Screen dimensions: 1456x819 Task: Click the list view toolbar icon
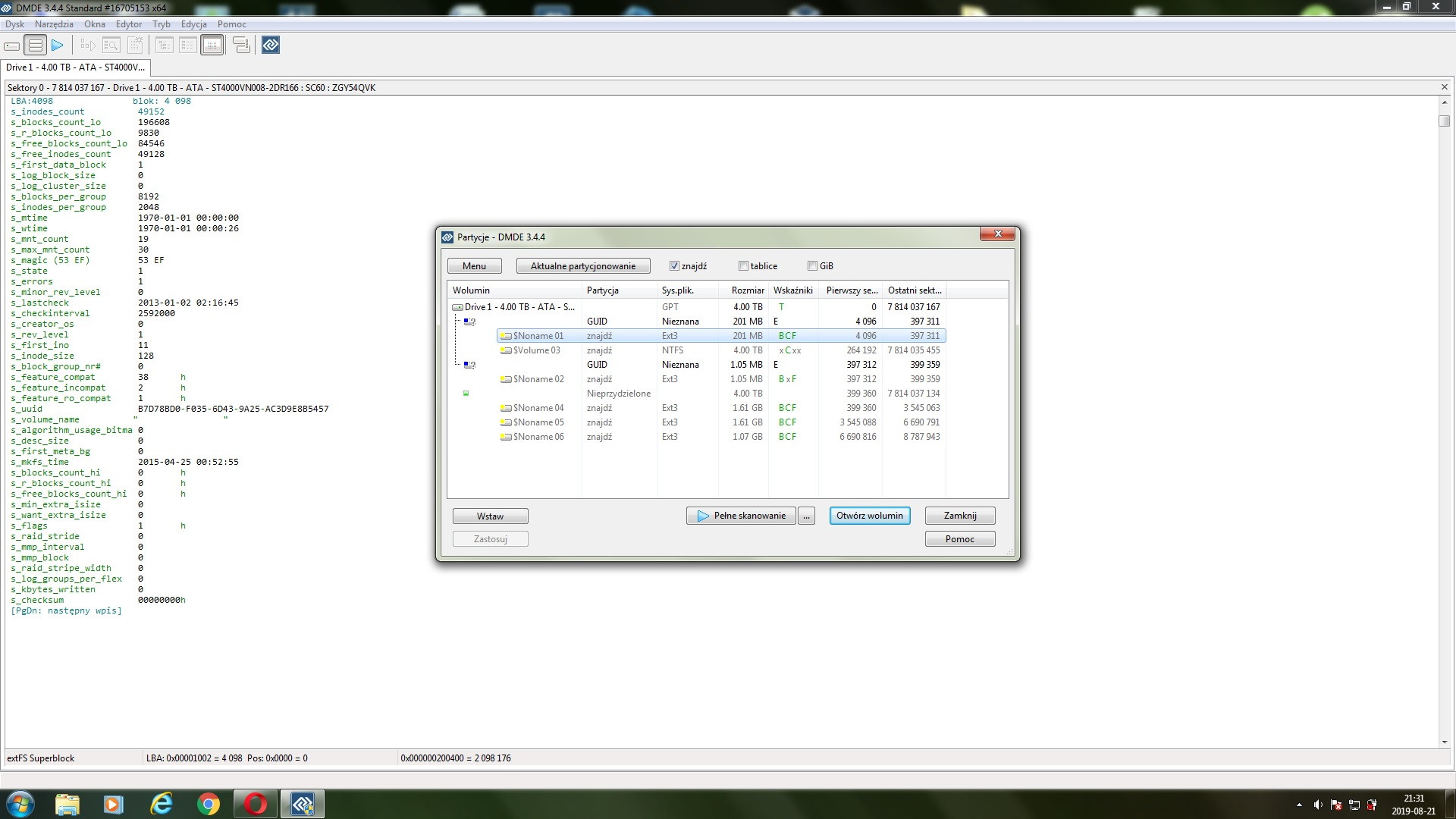tap(187, 45)
